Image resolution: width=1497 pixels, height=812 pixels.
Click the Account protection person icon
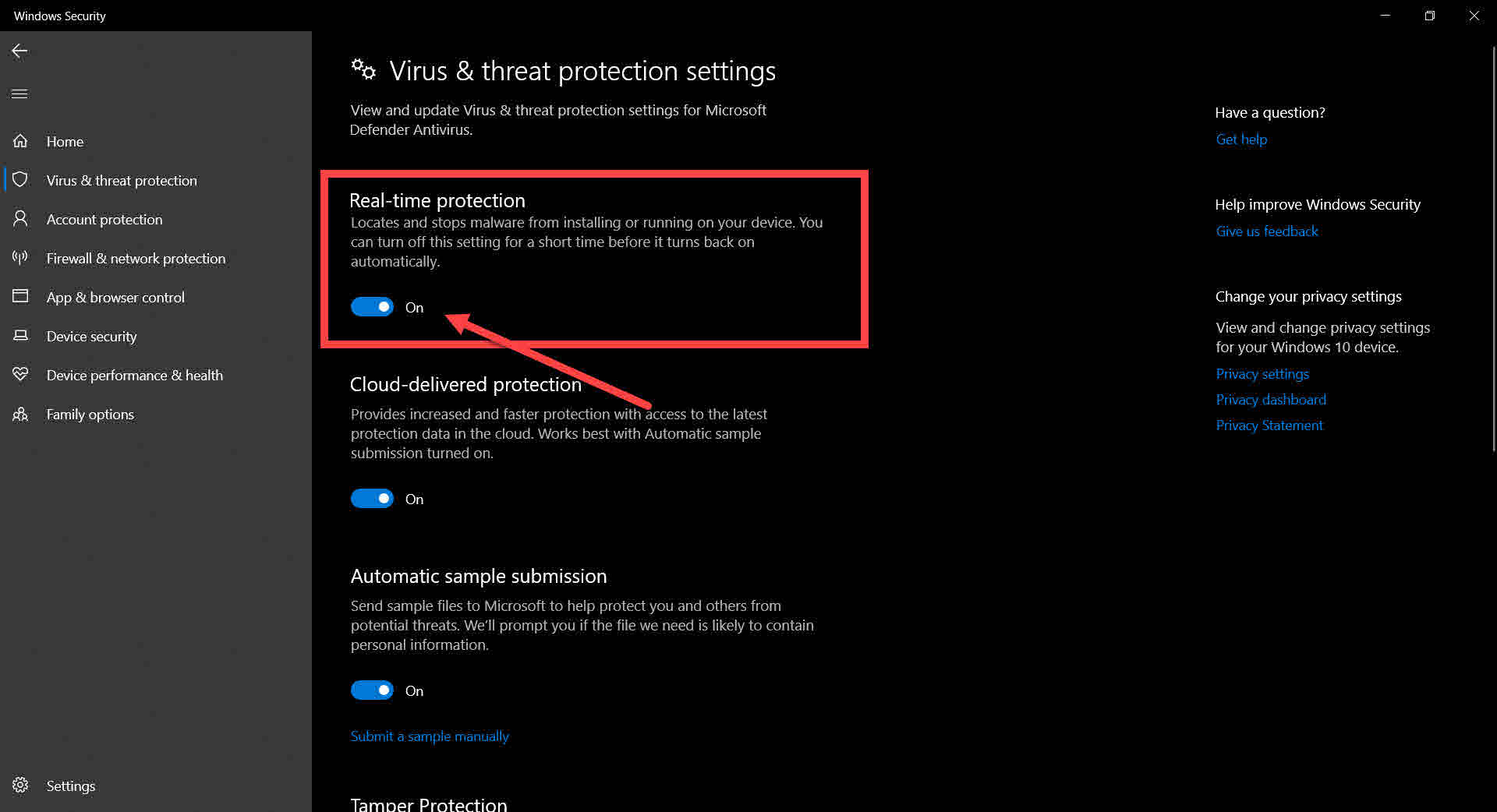click(x=20, y=219)
